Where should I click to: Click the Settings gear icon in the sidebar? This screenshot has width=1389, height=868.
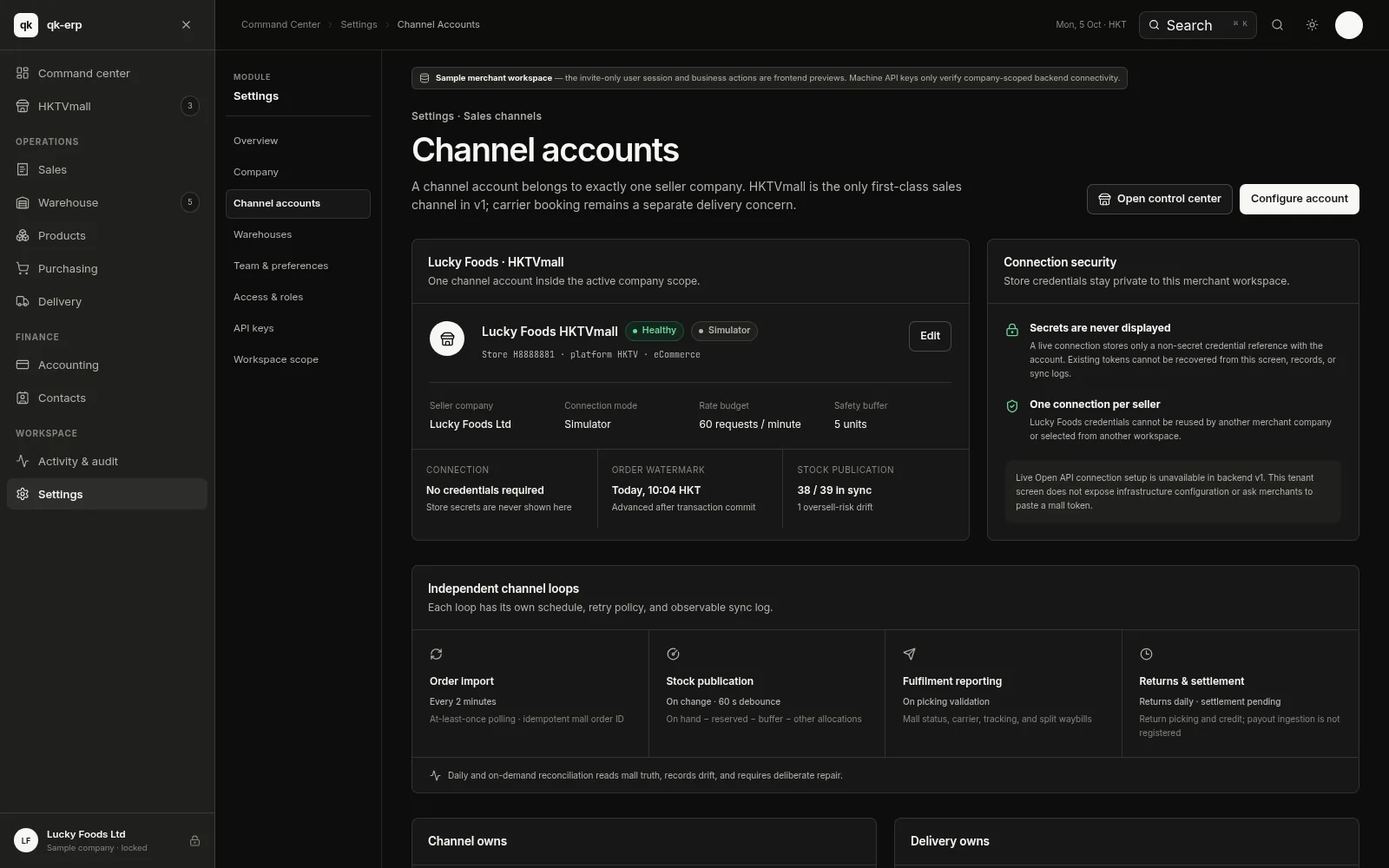click(23, 494)
